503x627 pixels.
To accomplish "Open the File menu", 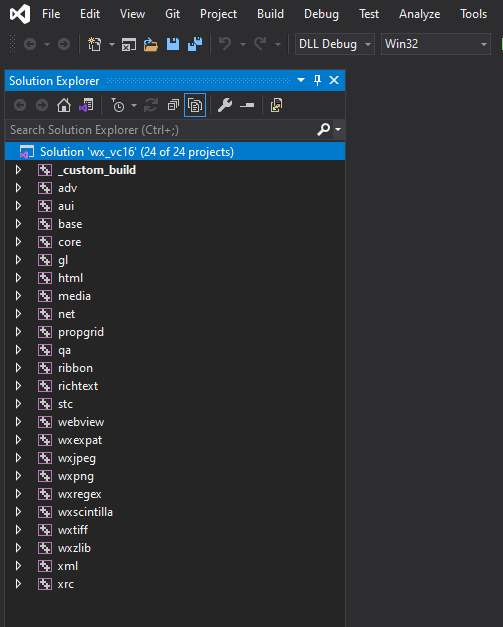I will 51,14.
